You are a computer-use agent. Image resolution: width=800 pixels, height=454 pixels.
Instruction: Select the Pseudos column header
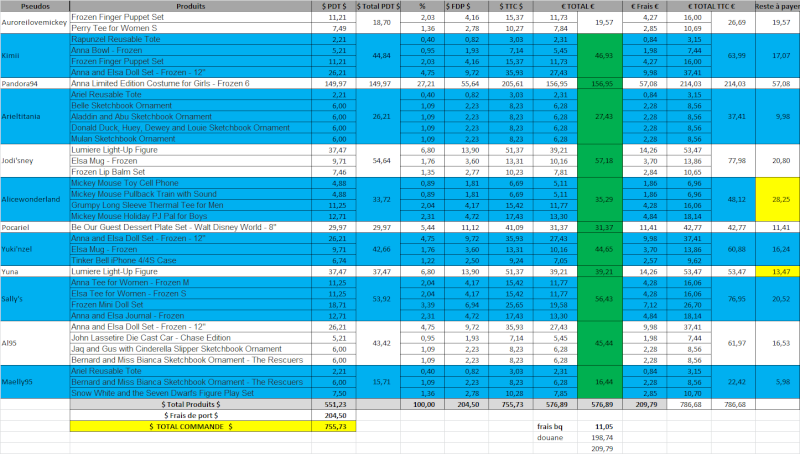[x=35, y=6]
